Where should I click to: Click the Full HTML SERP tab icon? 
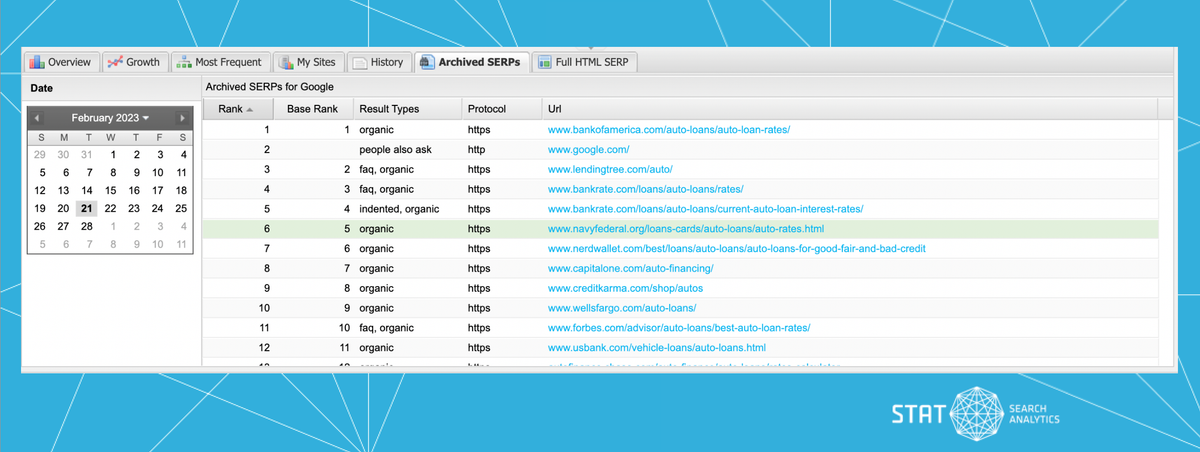pos(545,62)
